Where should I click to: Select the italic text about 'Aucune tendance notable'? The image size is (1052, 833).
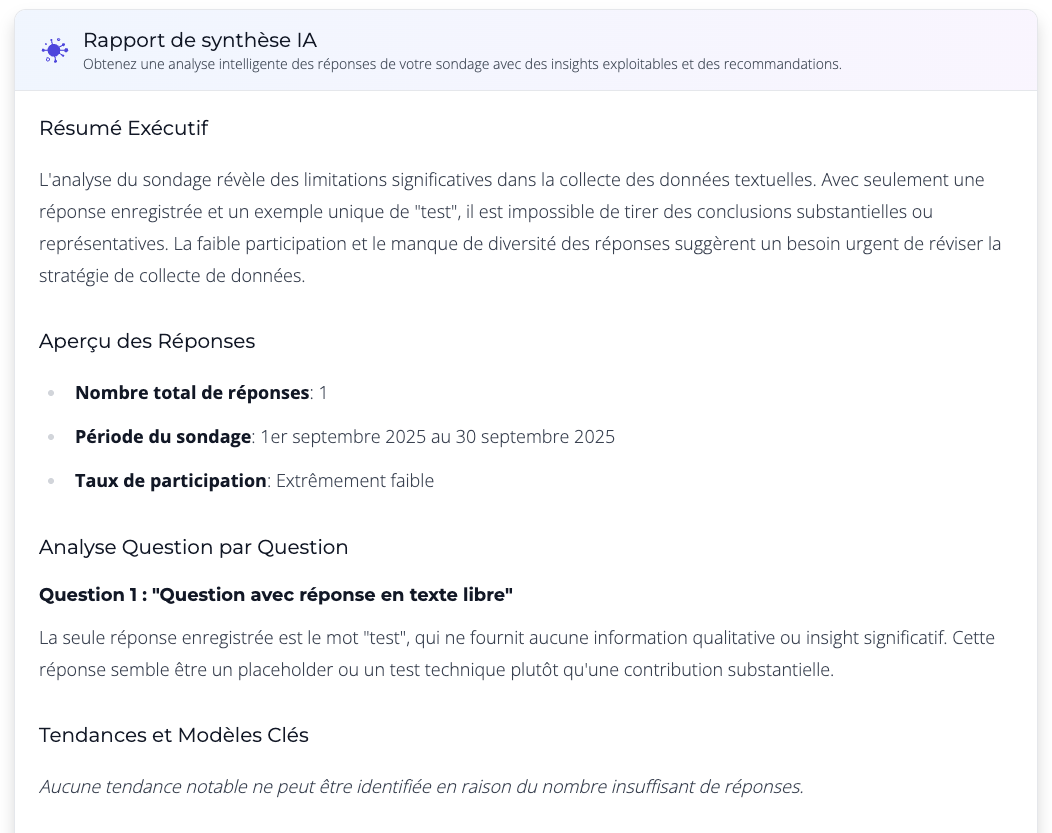click(420, 786)
